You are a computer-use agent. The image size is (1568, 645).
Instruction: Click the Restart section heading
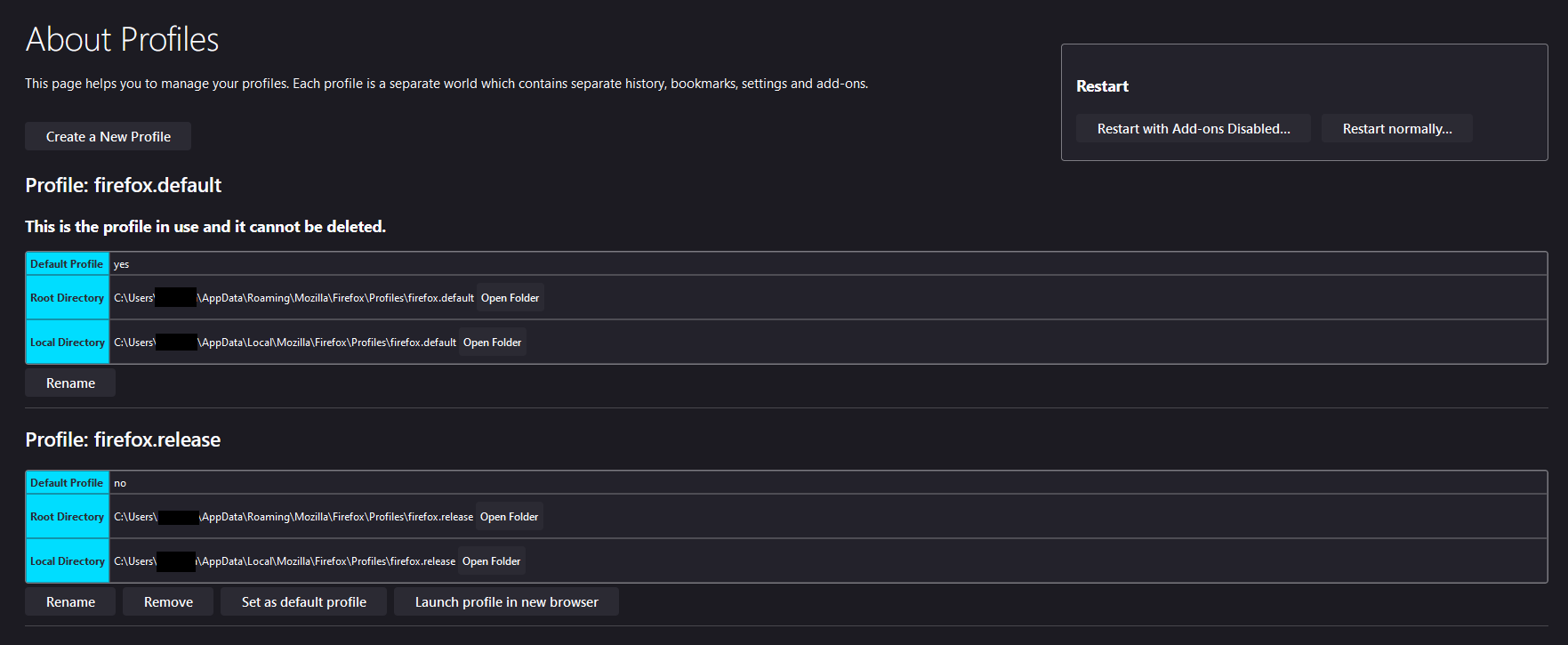[x=1102, y=86]
